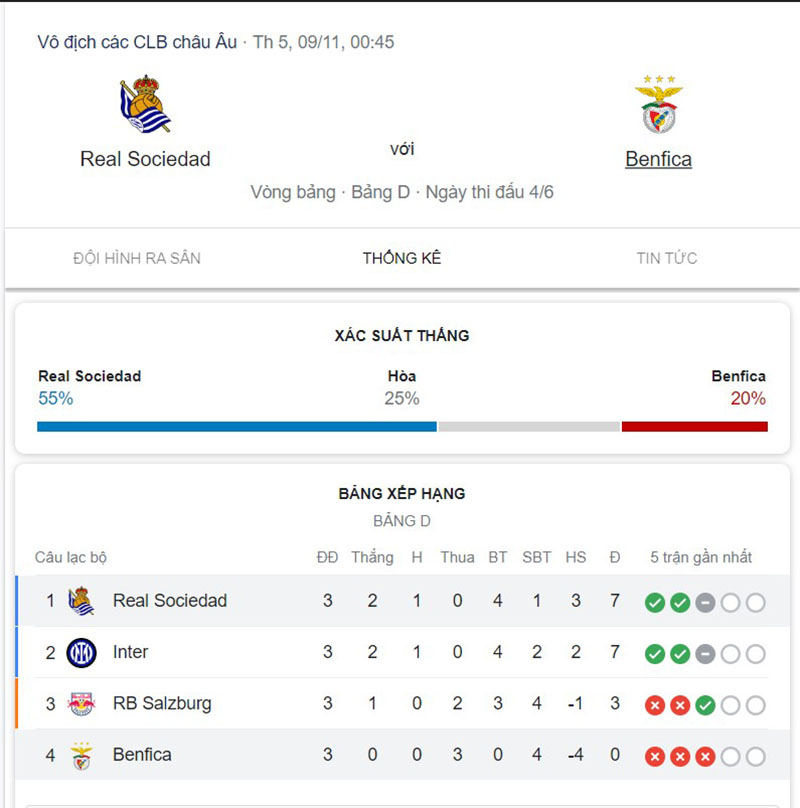Open the TIN TỨC tab
Image resolution: width=800 pixels, height=808 pixels.
pyautogui.click(x=667, y=258)
